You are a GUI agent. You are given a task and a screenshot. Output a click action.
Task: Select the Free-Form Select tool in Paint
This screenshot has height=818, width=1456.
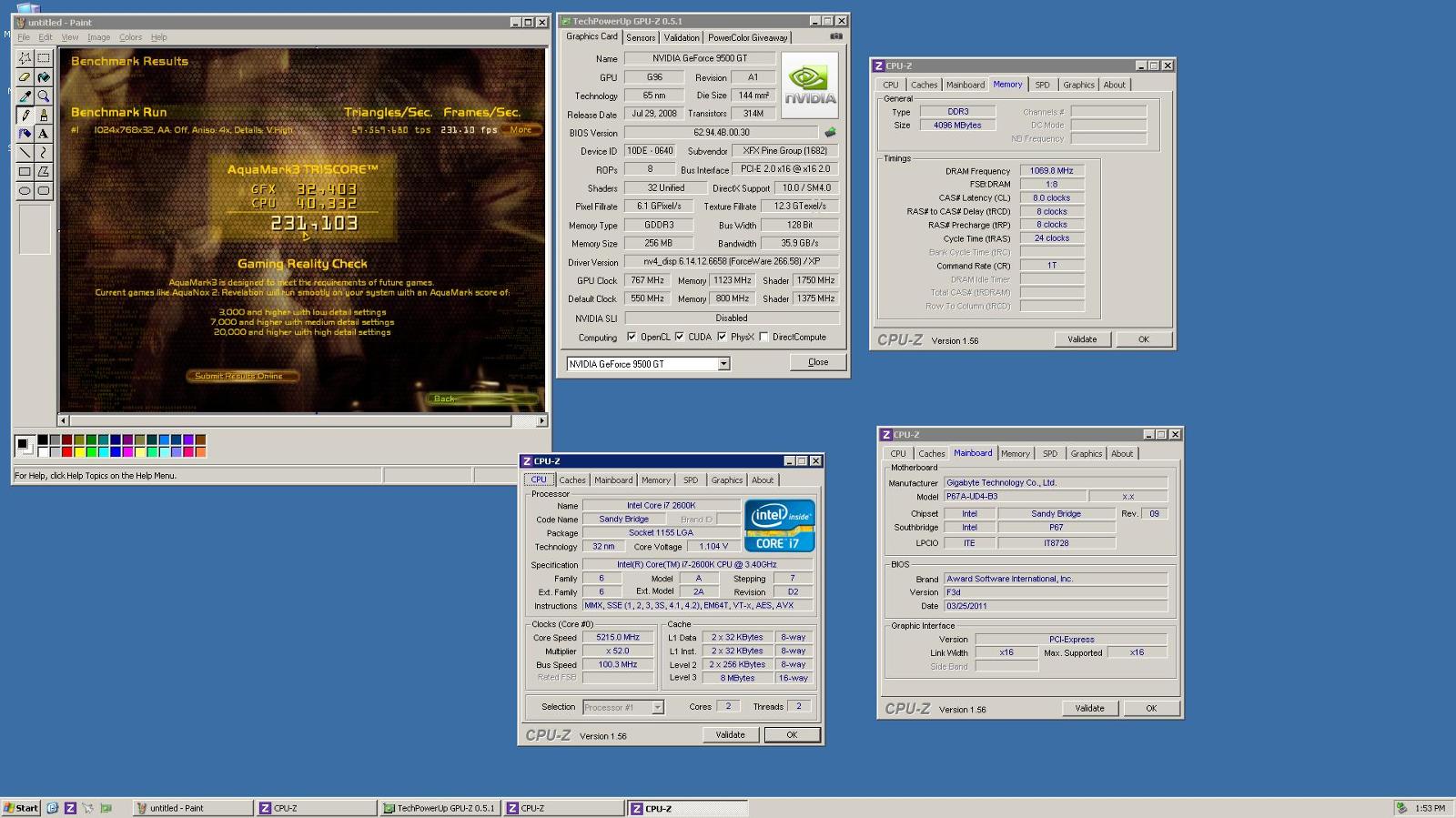25,57
